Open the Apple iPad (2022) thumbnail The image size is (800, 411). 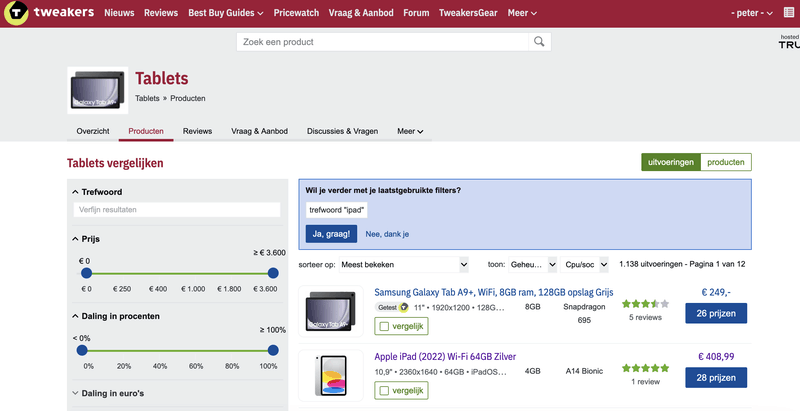pyautogui.click(x=331, y=375)
